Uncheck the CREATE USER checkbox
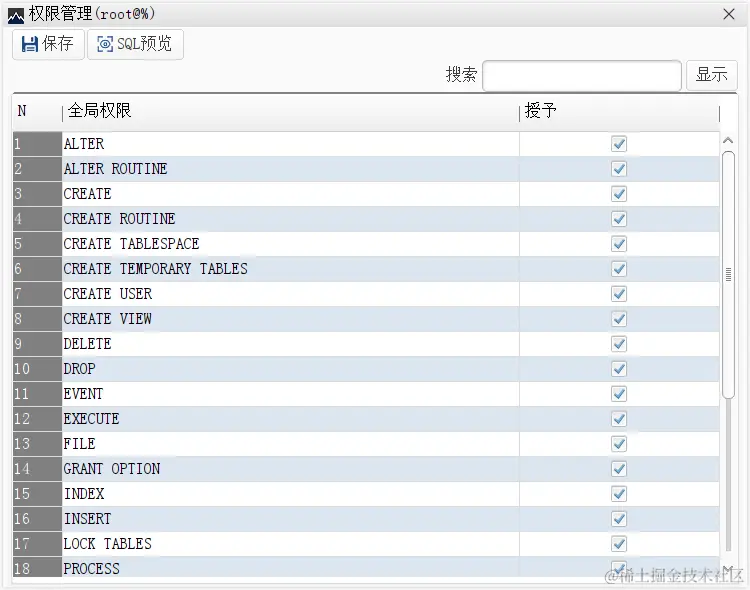The height and width of the screenshot is (590, 750). coord(619,293)
